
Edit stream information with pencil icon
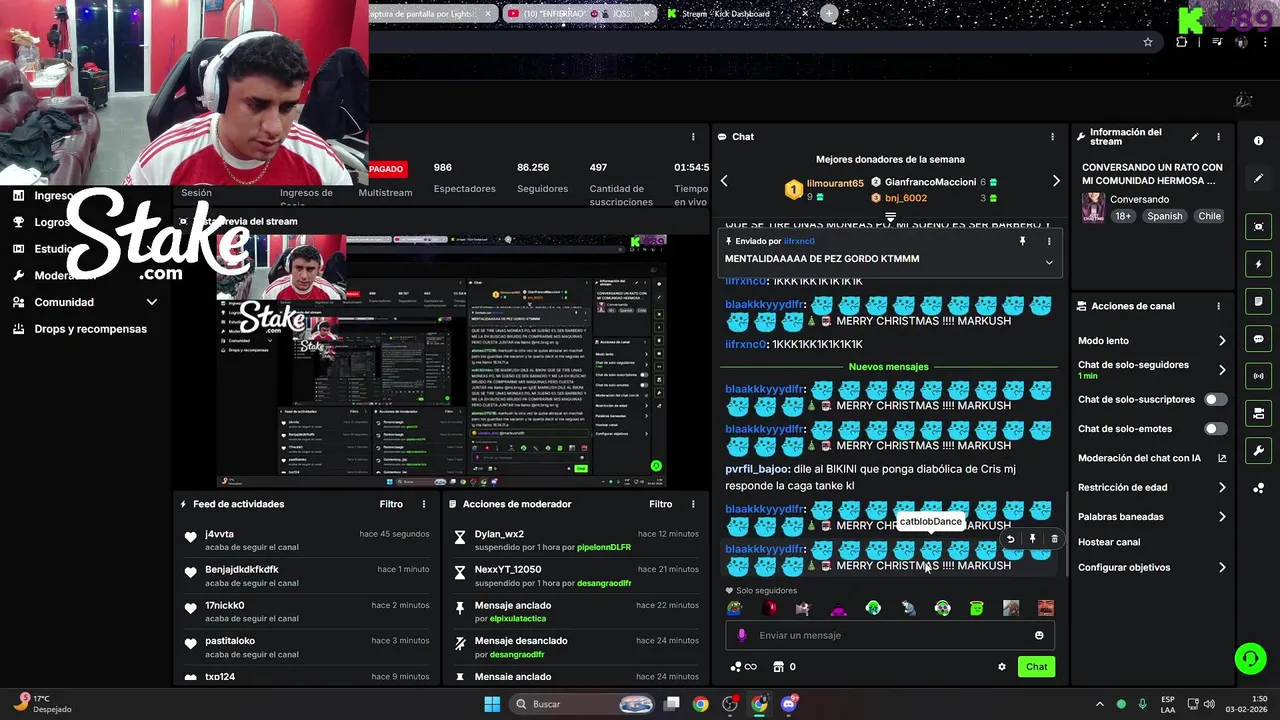tap(1194, 137)
